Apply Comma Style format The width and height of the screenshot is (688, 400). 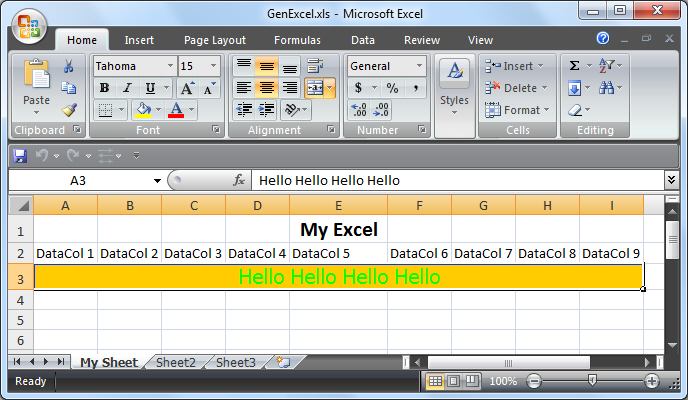[415, 88]
